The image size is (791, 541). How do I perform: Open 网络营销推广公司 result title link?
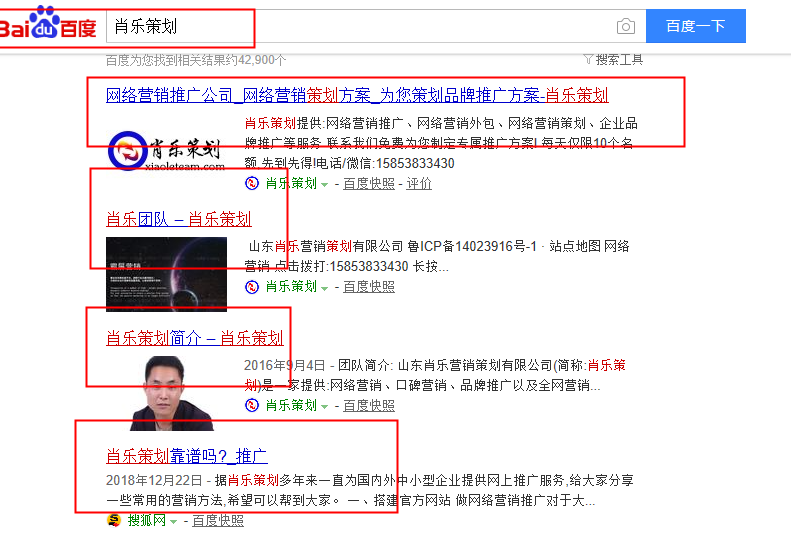(x=357, y=95)
